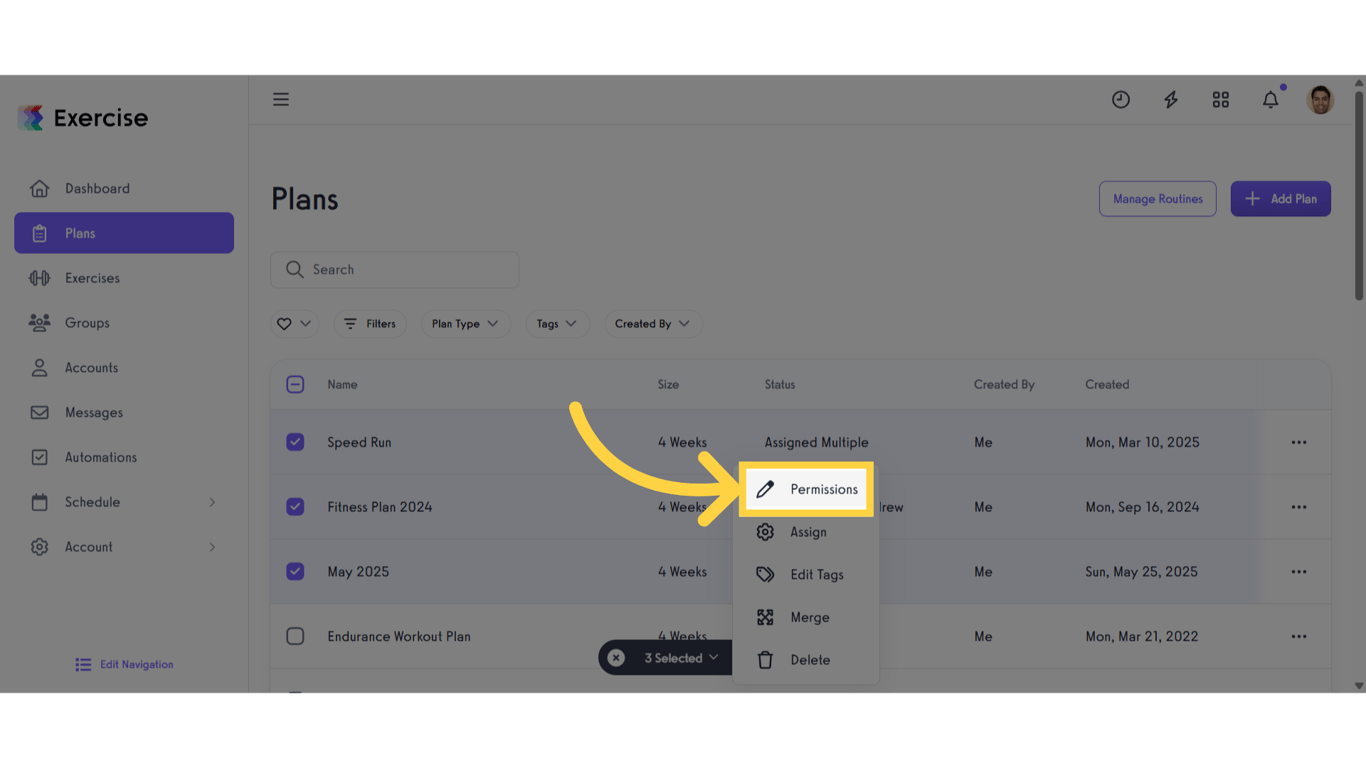The width and height of the screenshot is (1366, 768).
Task: Open the Automations section
Action: pos(104,457)
